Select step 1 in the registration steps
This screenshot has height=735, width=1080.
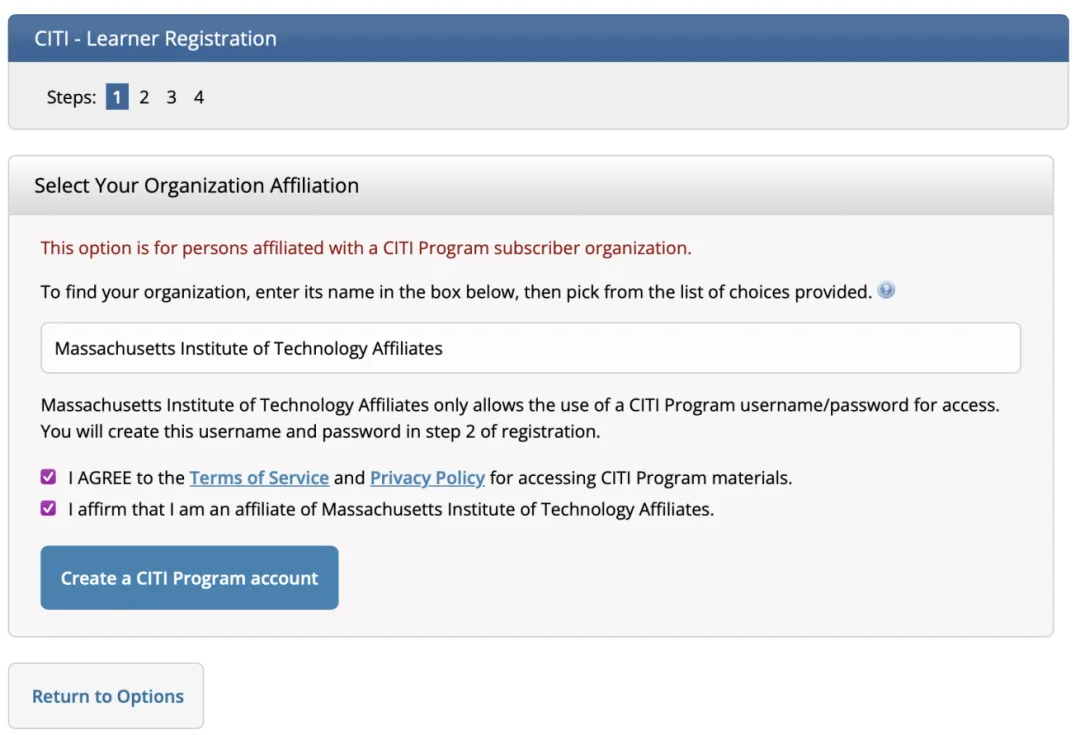[x=117, y=97]
